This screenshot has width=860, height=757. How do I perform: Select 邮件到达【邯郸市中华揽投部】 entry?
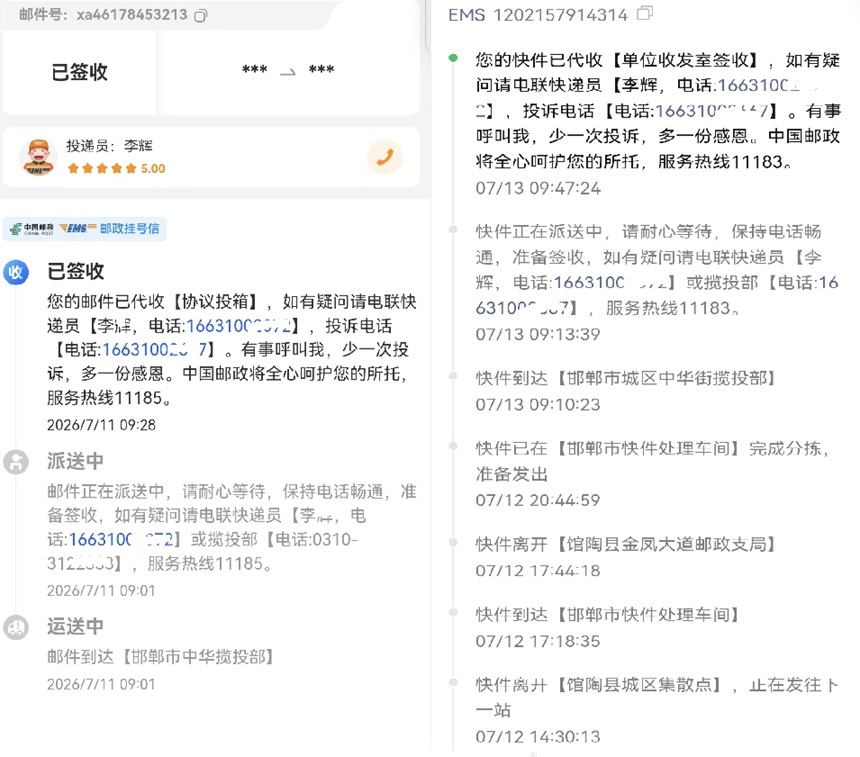(160, 657)
